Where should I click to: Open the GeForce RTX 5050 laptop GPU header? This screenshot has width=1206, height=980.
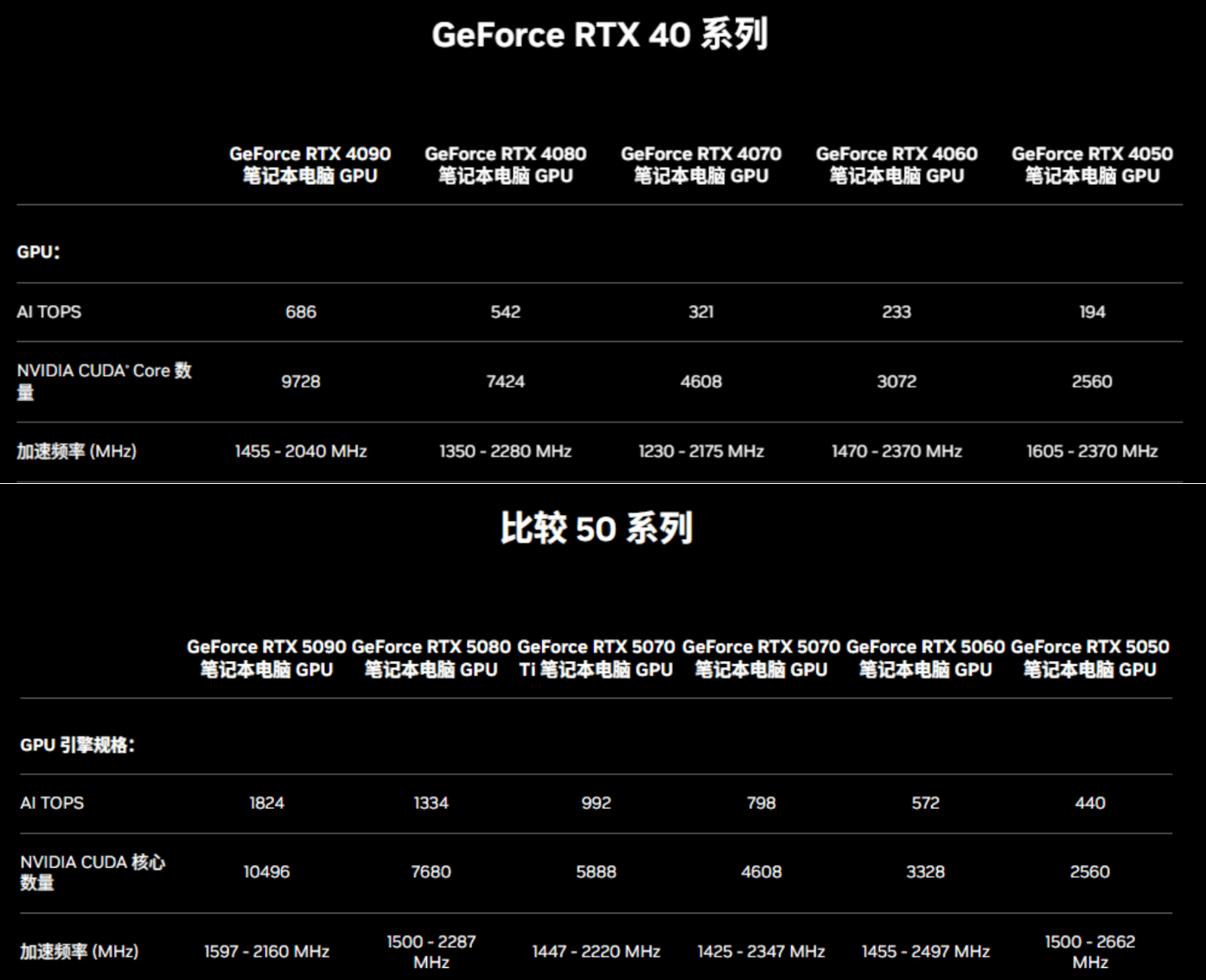tap(1089, 658)
